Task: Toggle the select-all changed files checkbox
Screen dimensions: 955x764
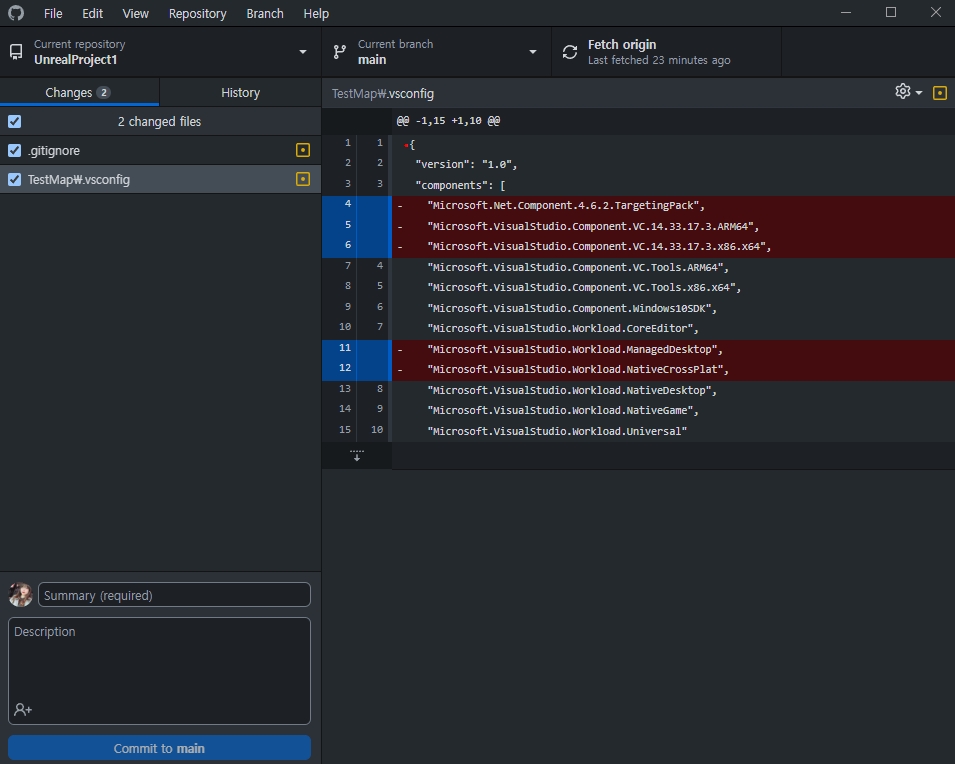Action: click(x=15, y=121)
